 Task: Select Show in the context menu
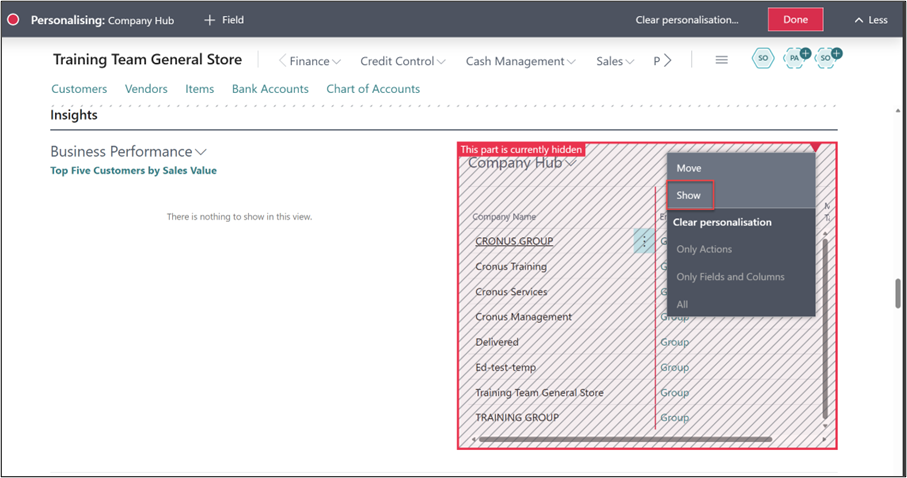(x=689, y=195)
